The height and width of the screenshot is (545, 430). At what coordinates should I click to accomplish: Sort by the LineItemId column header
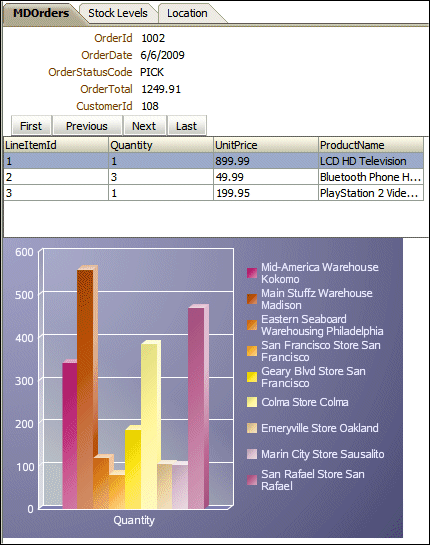[56, 145]
